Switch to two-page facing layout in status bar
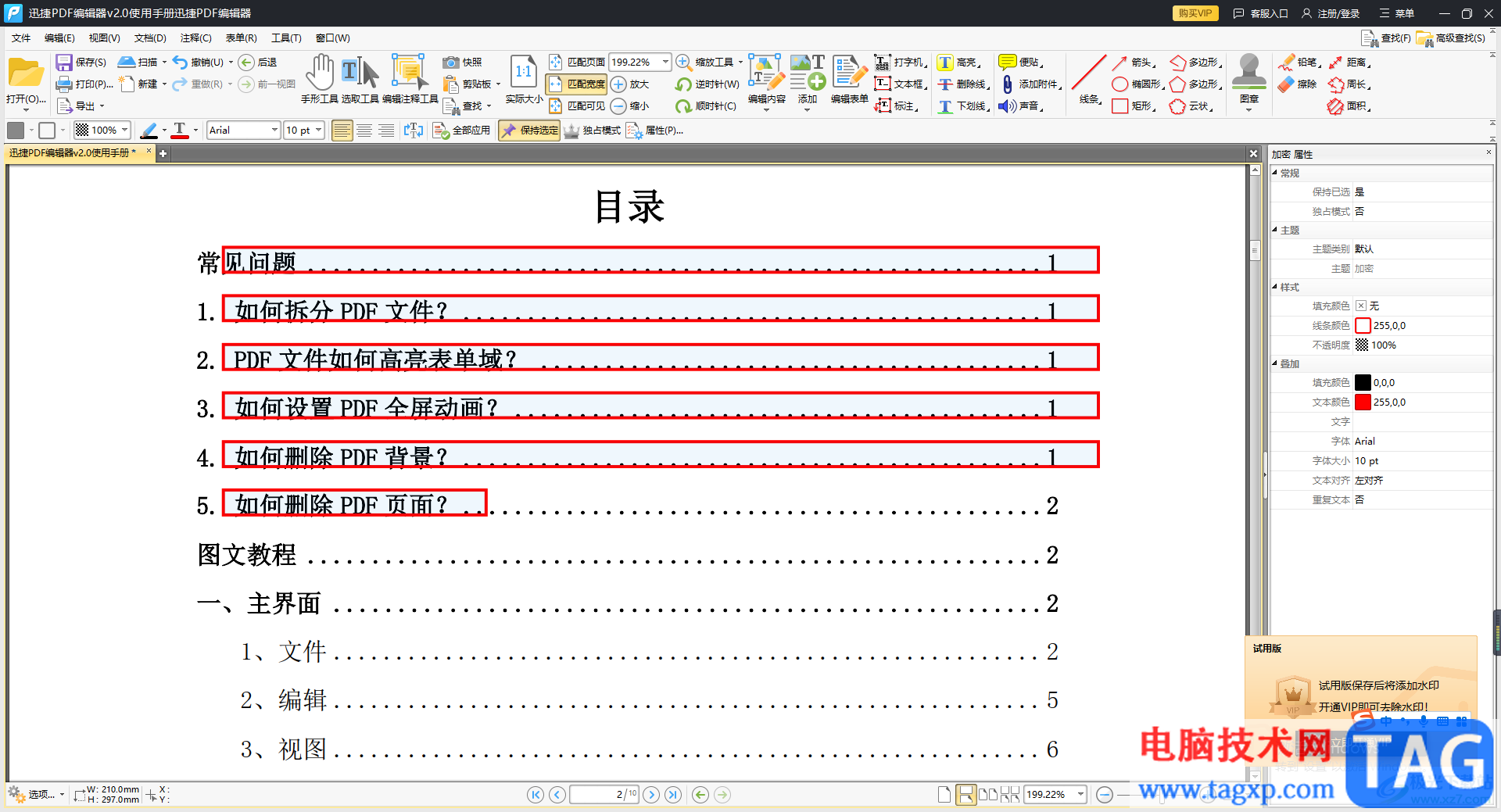1501x812 pixels. pos(988,795)
